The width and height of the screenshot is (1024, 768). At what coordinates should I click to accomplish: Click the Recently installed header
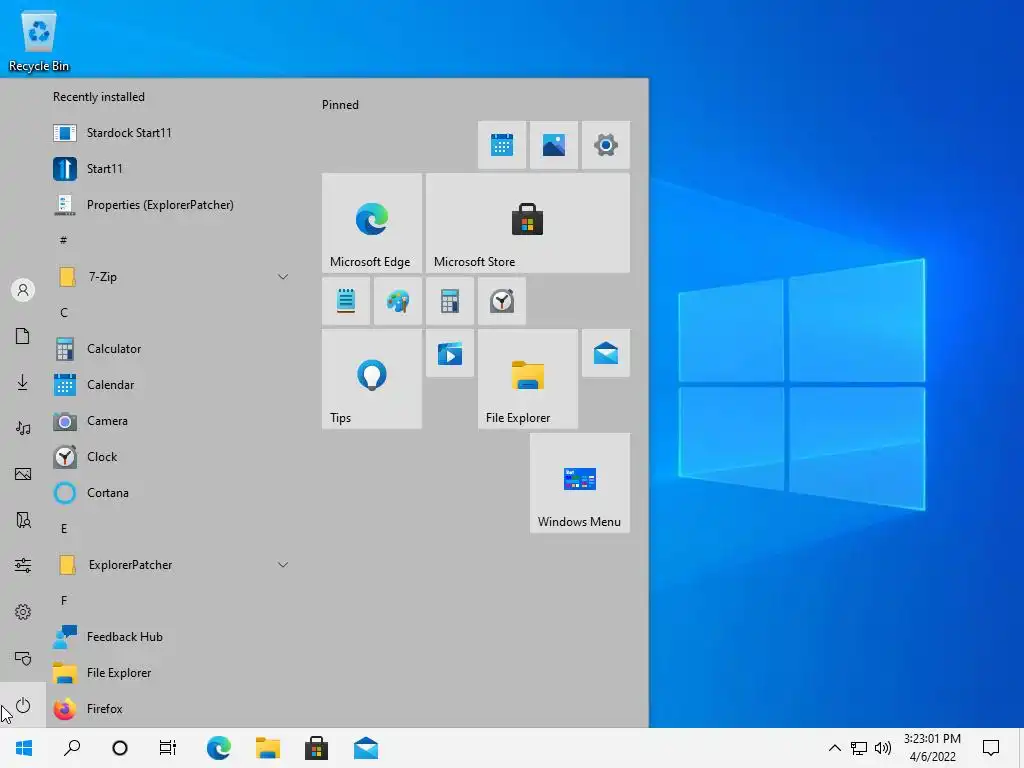tap(99, 97)
